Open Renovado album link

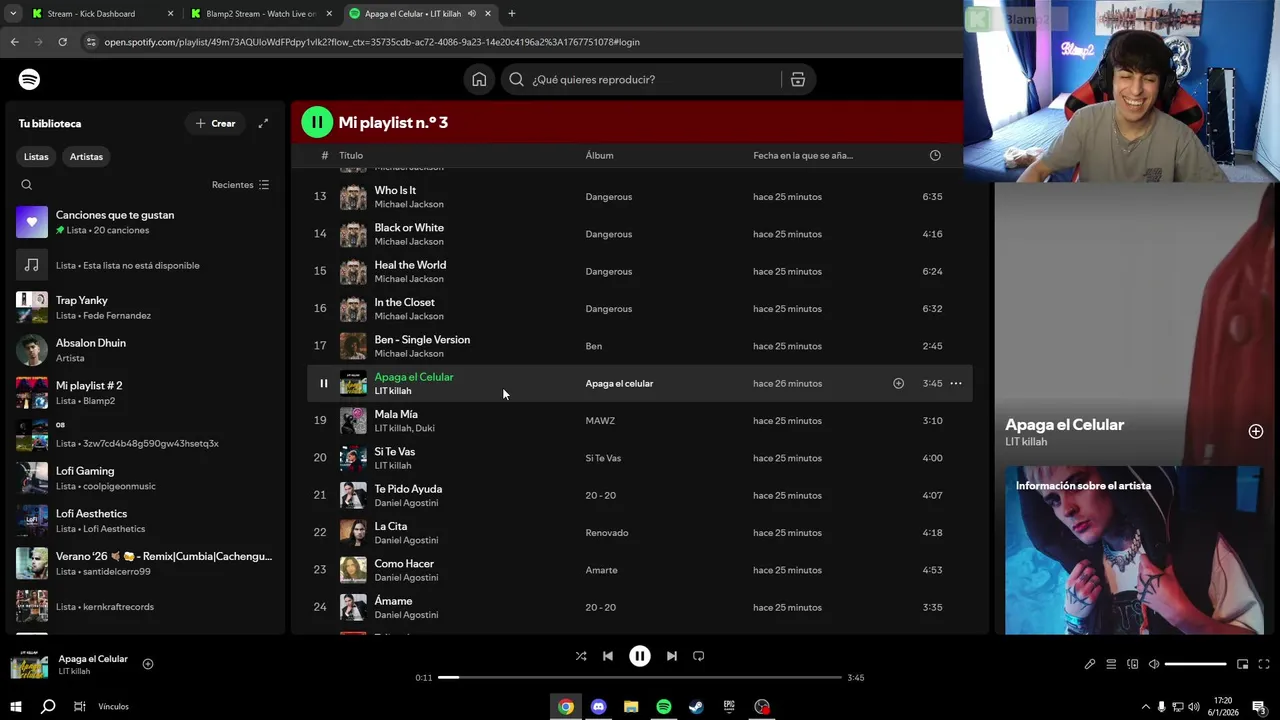click(x=607, y=533)
